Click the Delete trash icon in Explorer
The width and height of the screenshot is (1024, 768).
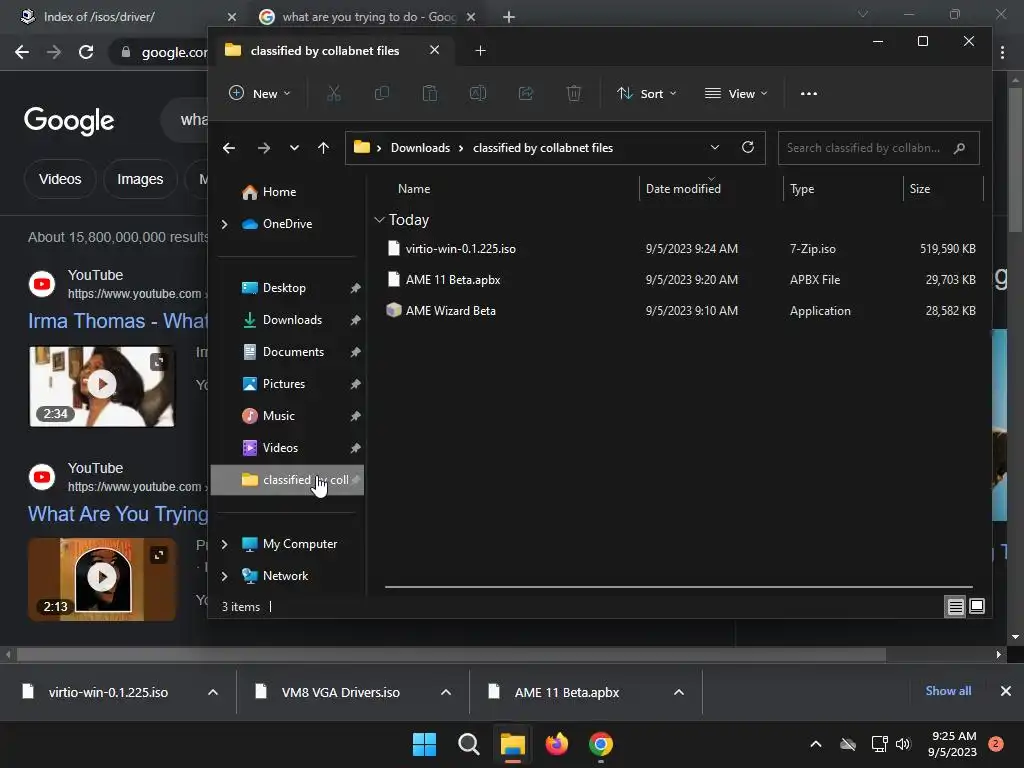coord(573,93)
